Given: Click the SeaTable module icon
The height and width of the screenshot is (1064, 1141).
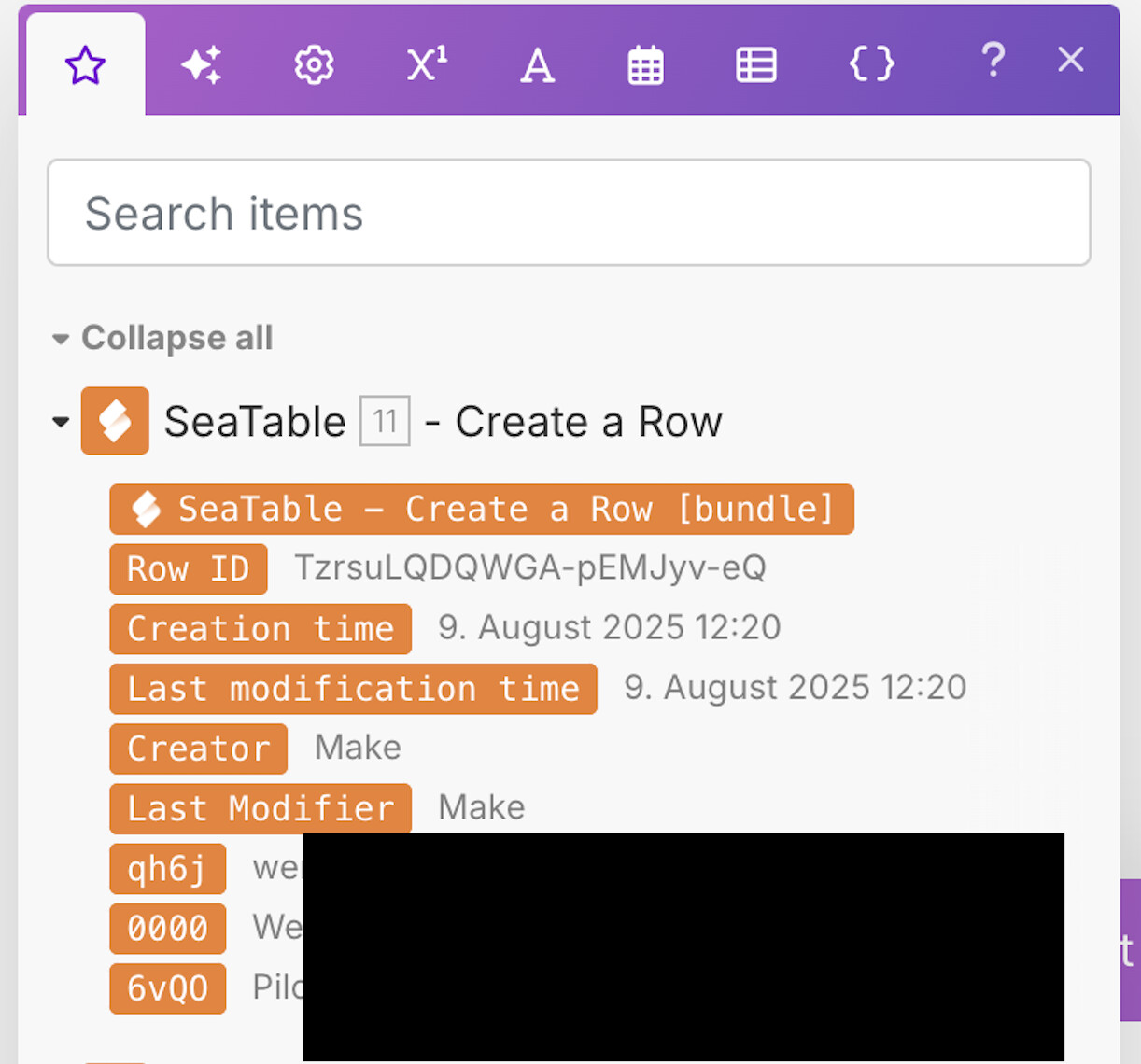Looking at the screenshot, I should coord(115,421).
